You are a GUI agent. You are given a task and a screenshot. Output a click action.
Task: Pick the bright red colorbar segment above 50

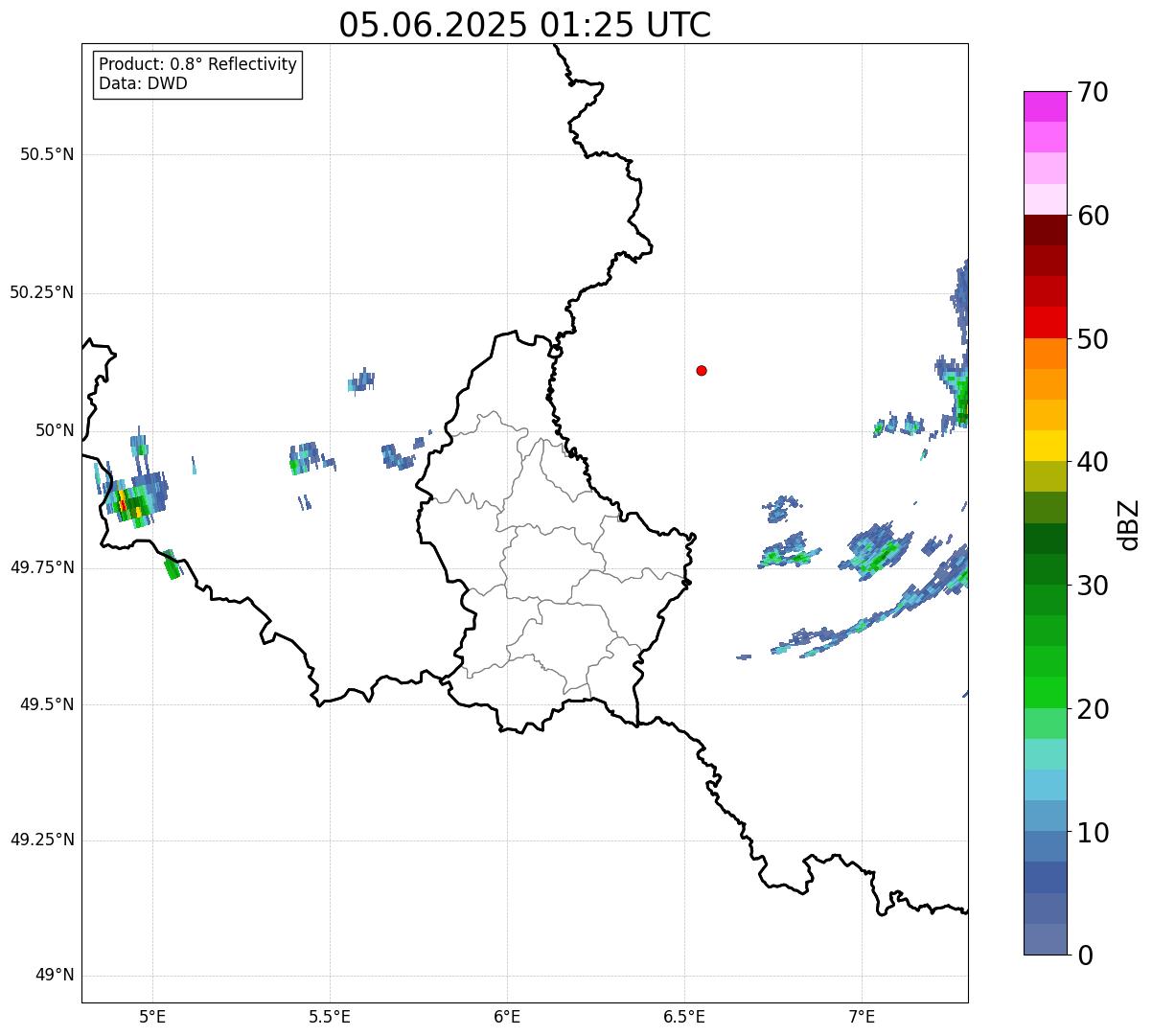coord(1045,323)
